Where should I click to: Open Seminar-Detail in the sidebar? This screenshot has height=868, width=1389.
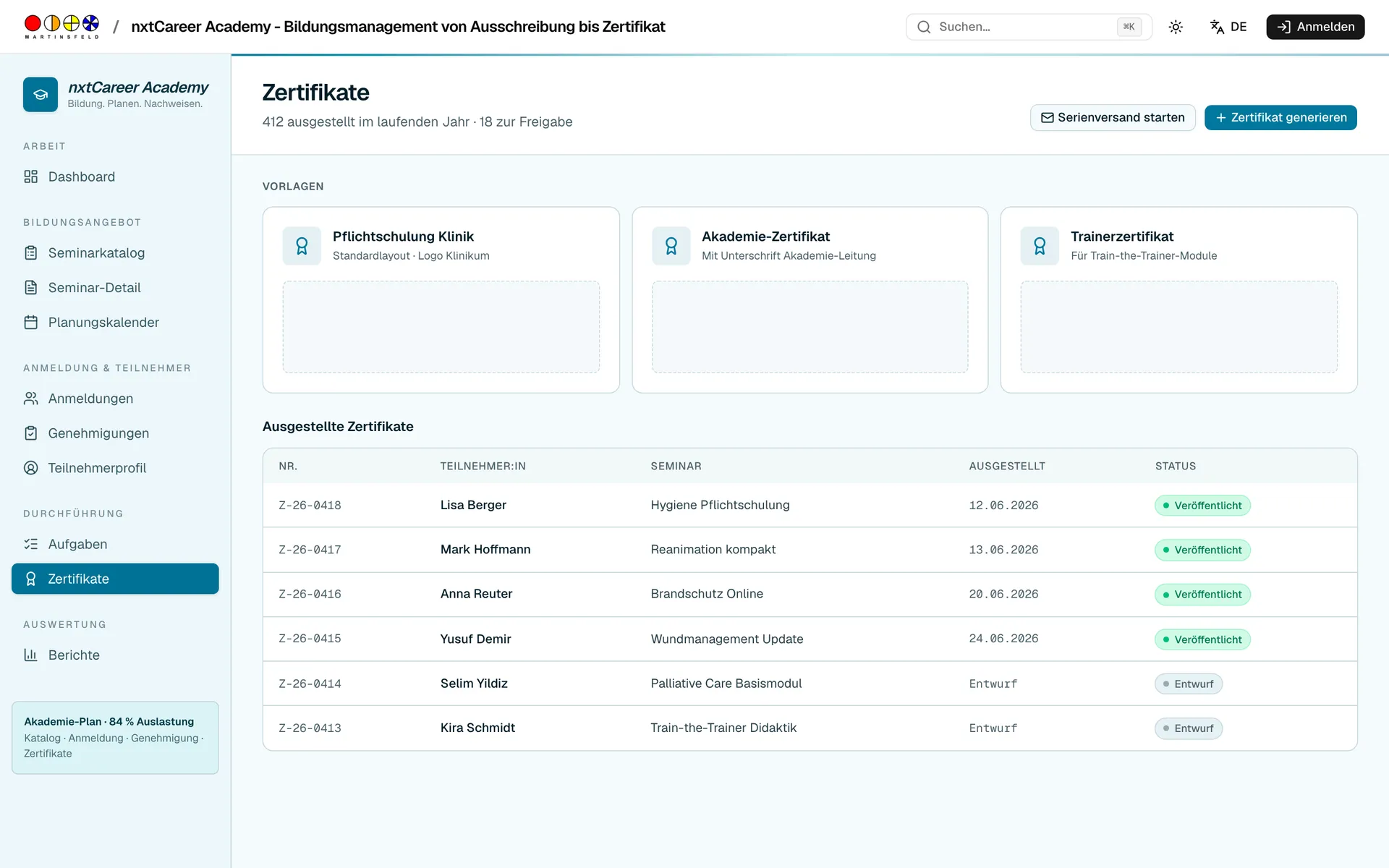point(115,287)
